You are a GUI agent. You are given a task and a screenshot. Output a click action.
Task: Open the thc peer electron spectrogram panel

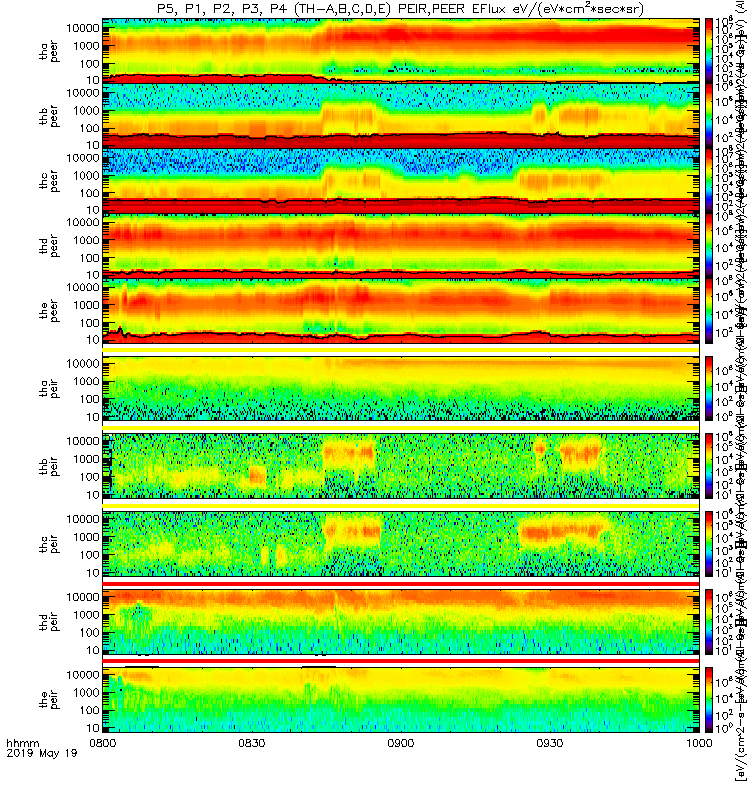[401, 181]
